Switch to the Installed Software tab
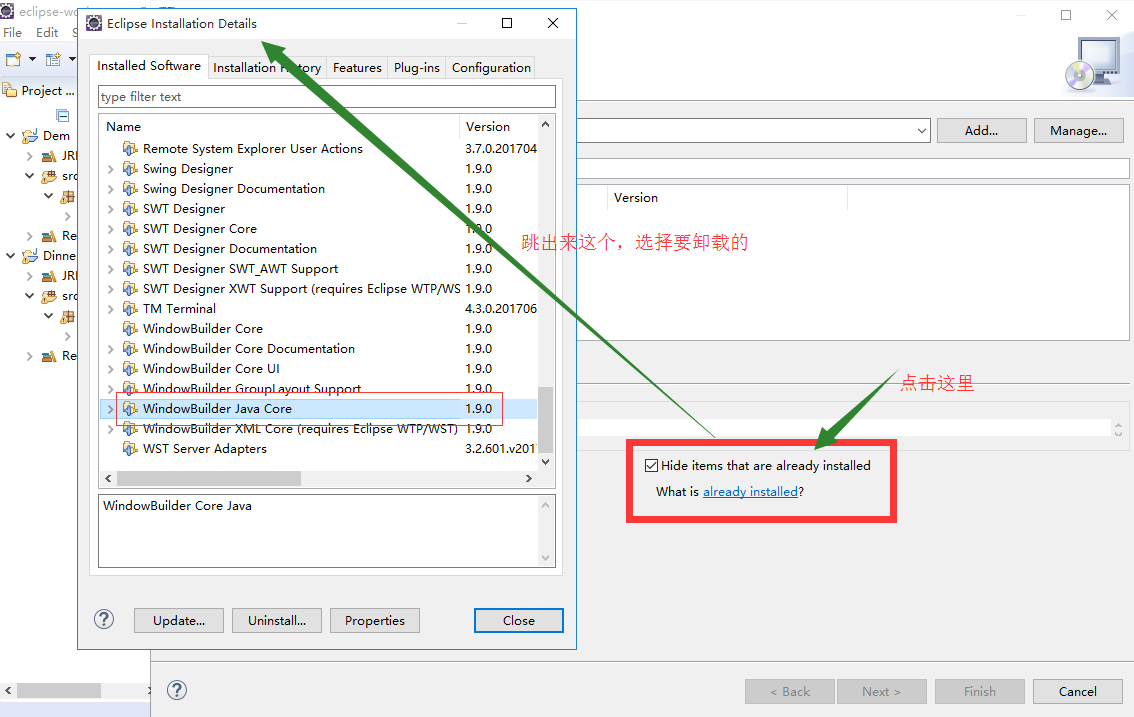The width and height of the screenshot is (1134, 717). (149, 66)
